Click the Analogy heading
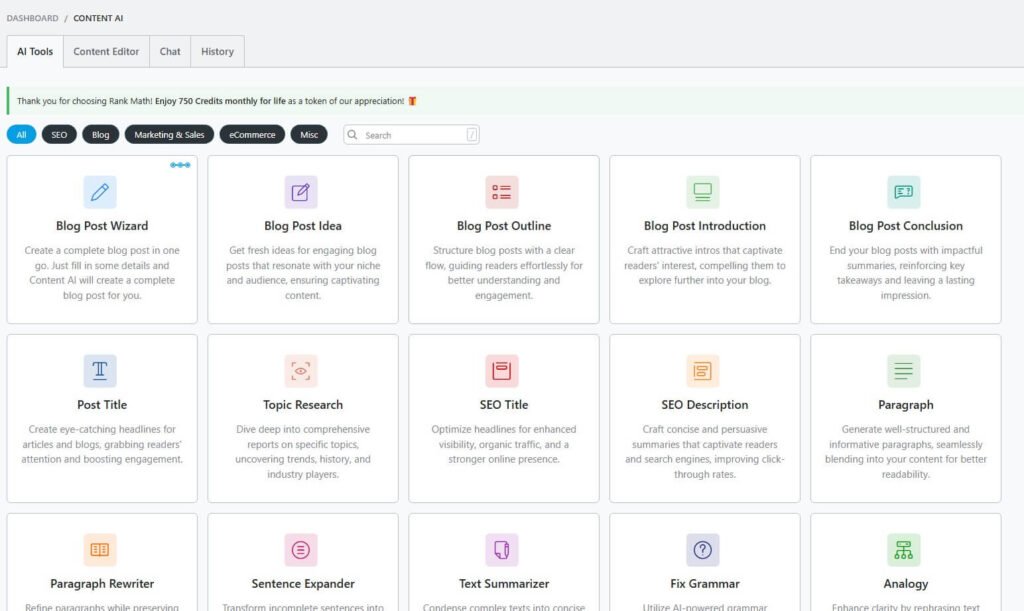The height and width of the screenshot is (611, 1024). click(906, 584)
